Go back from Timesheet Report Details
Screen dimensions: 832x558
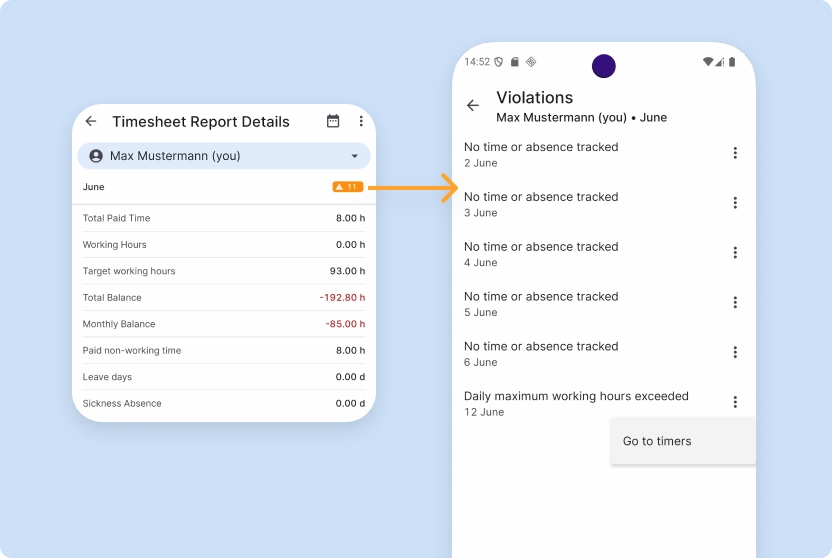pos(91,121)
